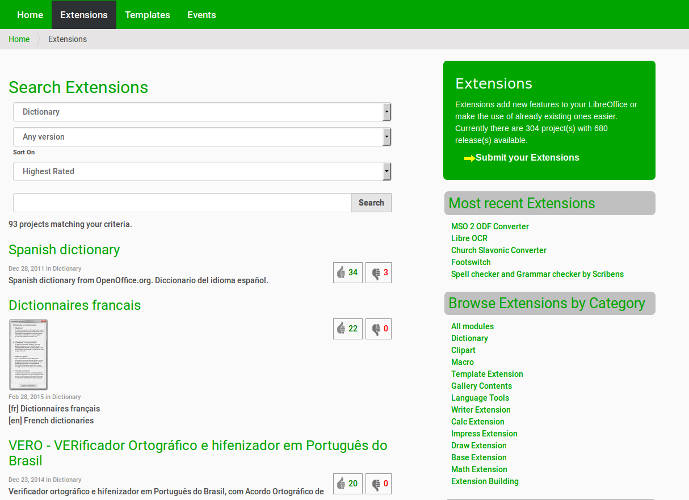The height and width of the screenshot is (500, 689).
Task: Open the Highest Rated sort dropdown
Action: point(202,171)
